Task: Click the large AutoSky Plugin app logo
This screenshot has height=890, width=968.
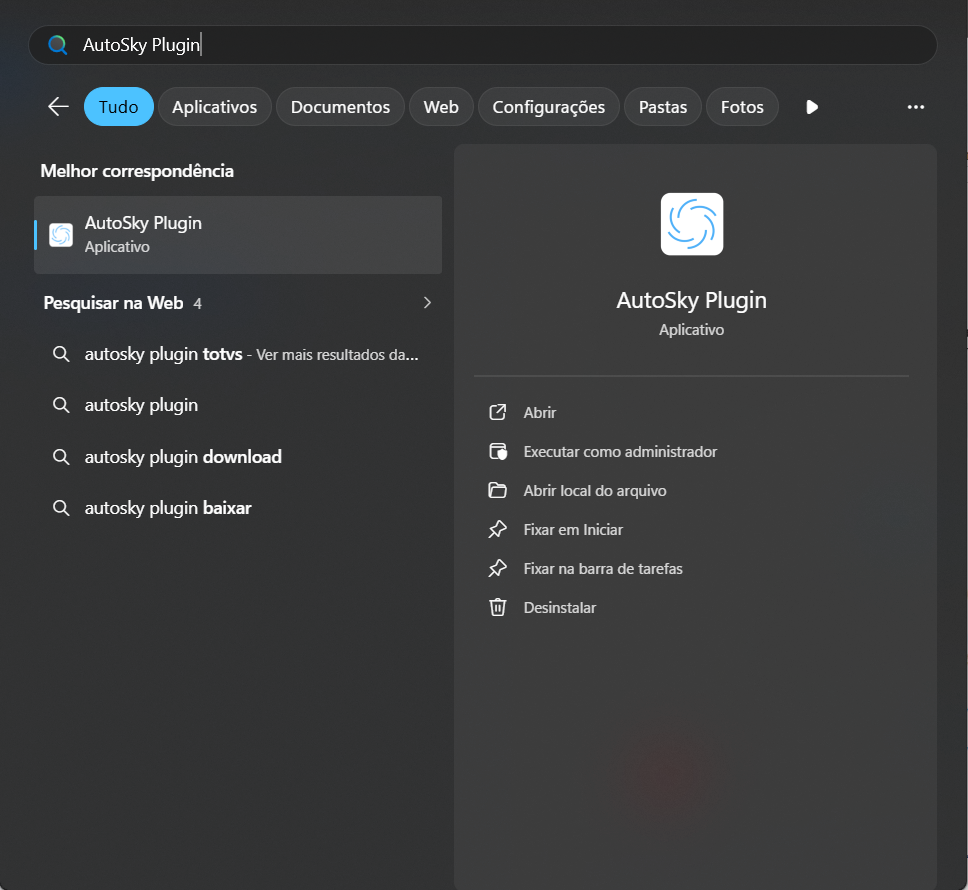Action: click(x=691, y=224)
